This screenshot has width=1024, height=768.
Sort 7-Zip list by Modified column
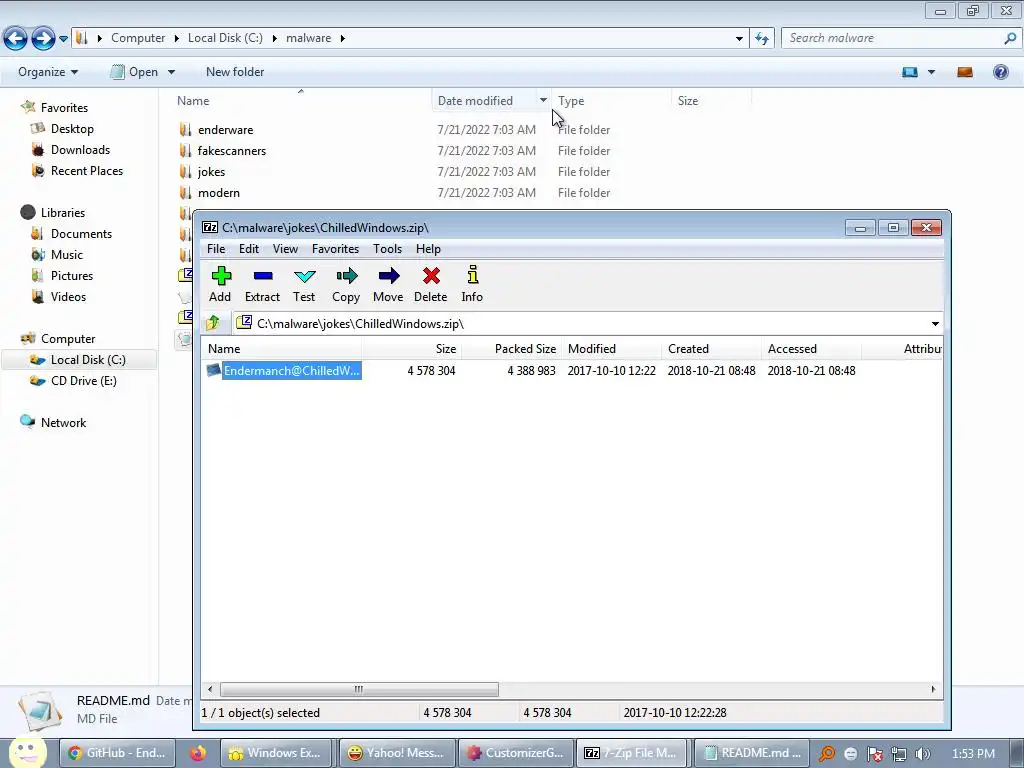coord(611,349)
